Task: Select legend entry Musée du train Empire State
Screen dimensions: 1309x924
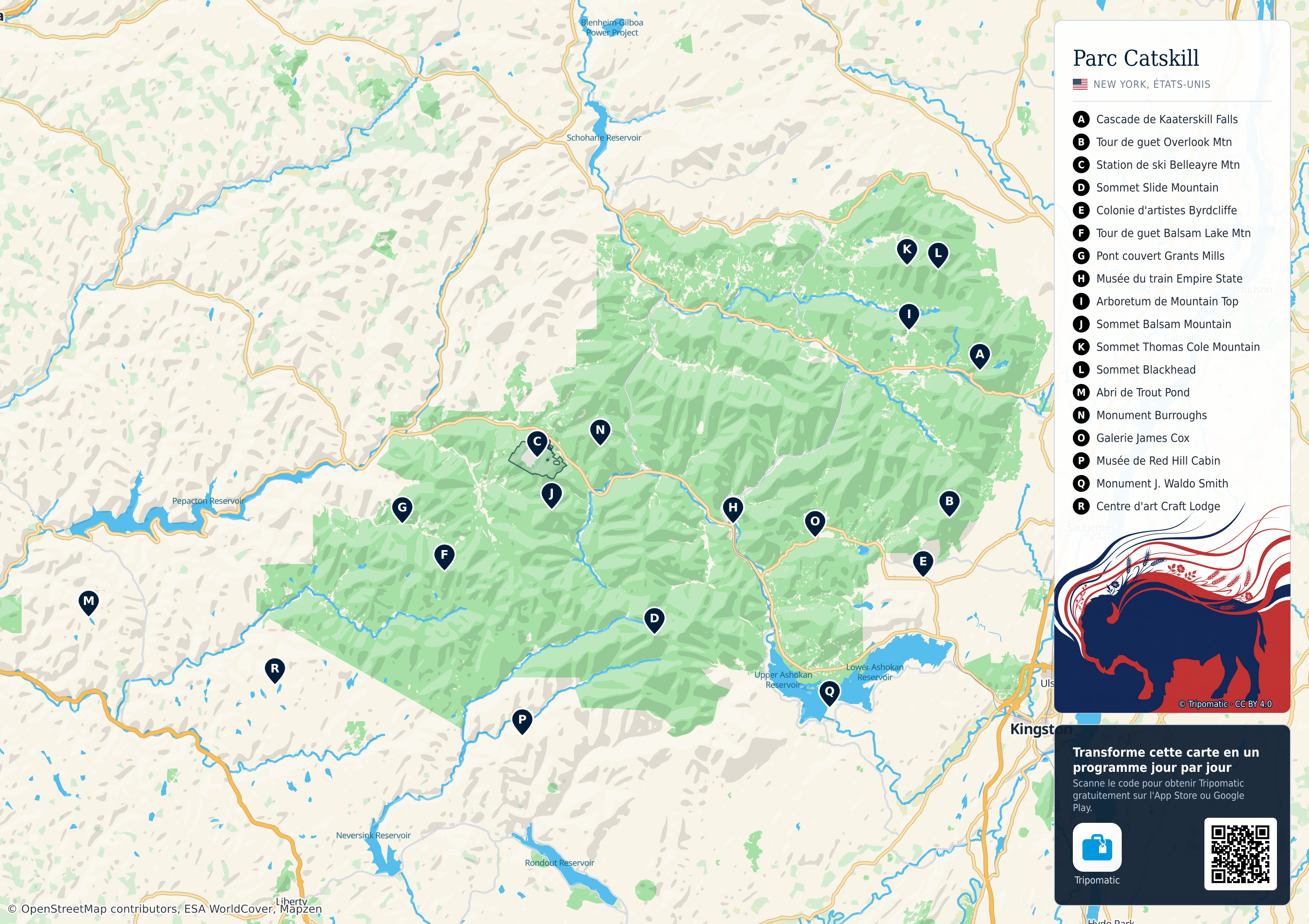Action: [x=1158, y=279]
